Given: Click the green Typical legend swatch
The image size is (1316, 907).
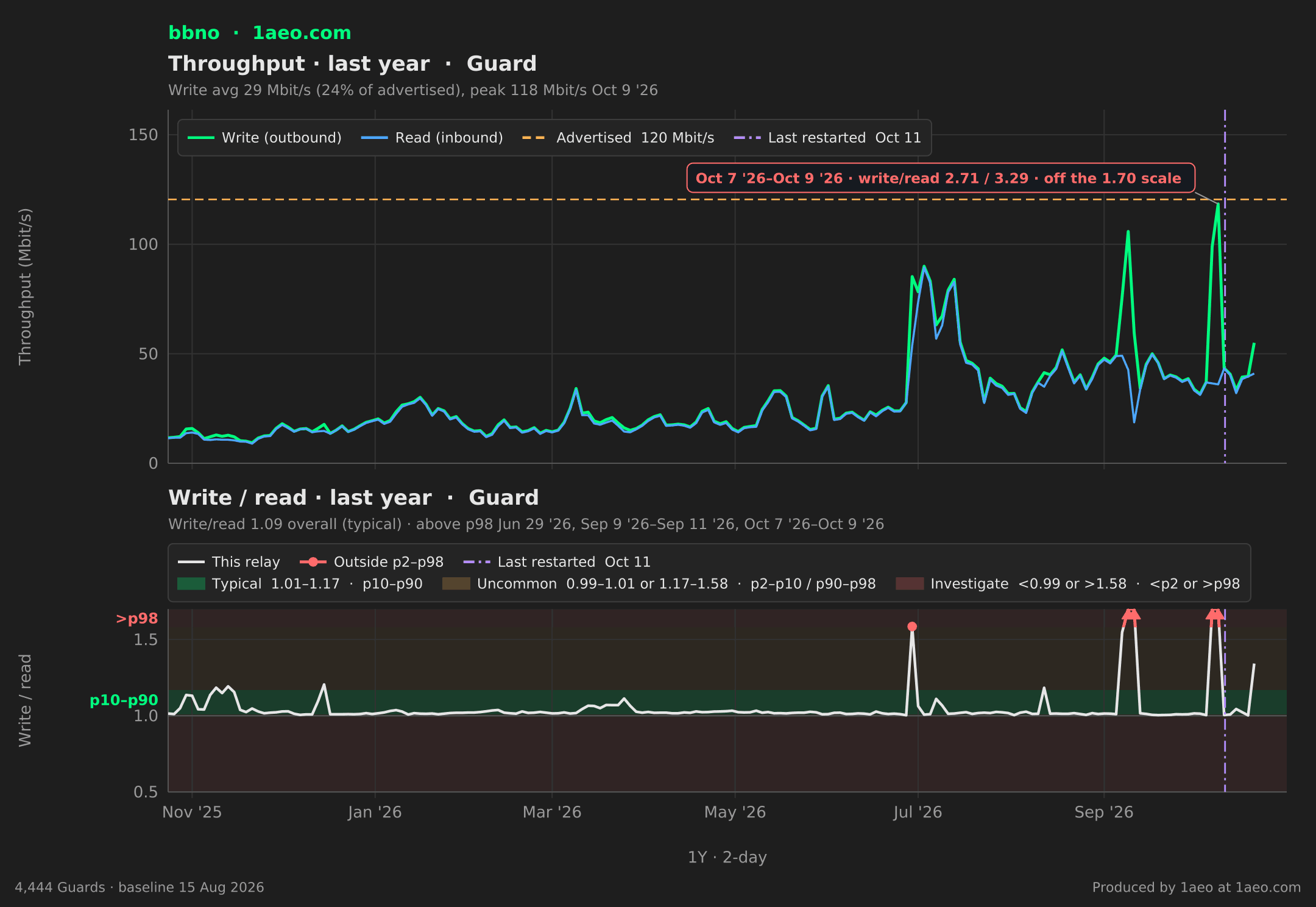Looking at the screenshot, I should coord(191,584).
